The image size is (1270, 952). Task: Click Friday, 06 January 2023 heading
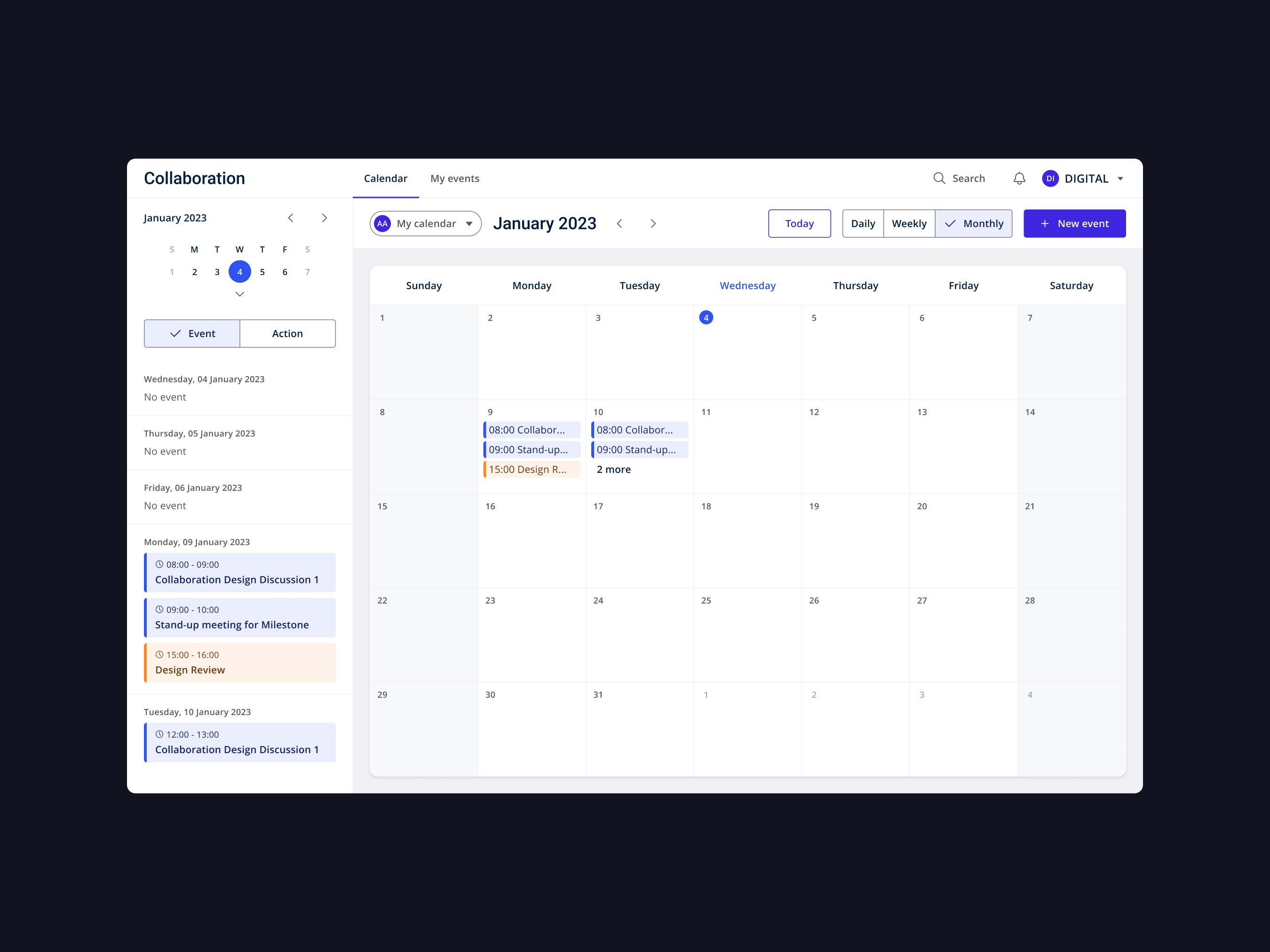pos(193,488)
